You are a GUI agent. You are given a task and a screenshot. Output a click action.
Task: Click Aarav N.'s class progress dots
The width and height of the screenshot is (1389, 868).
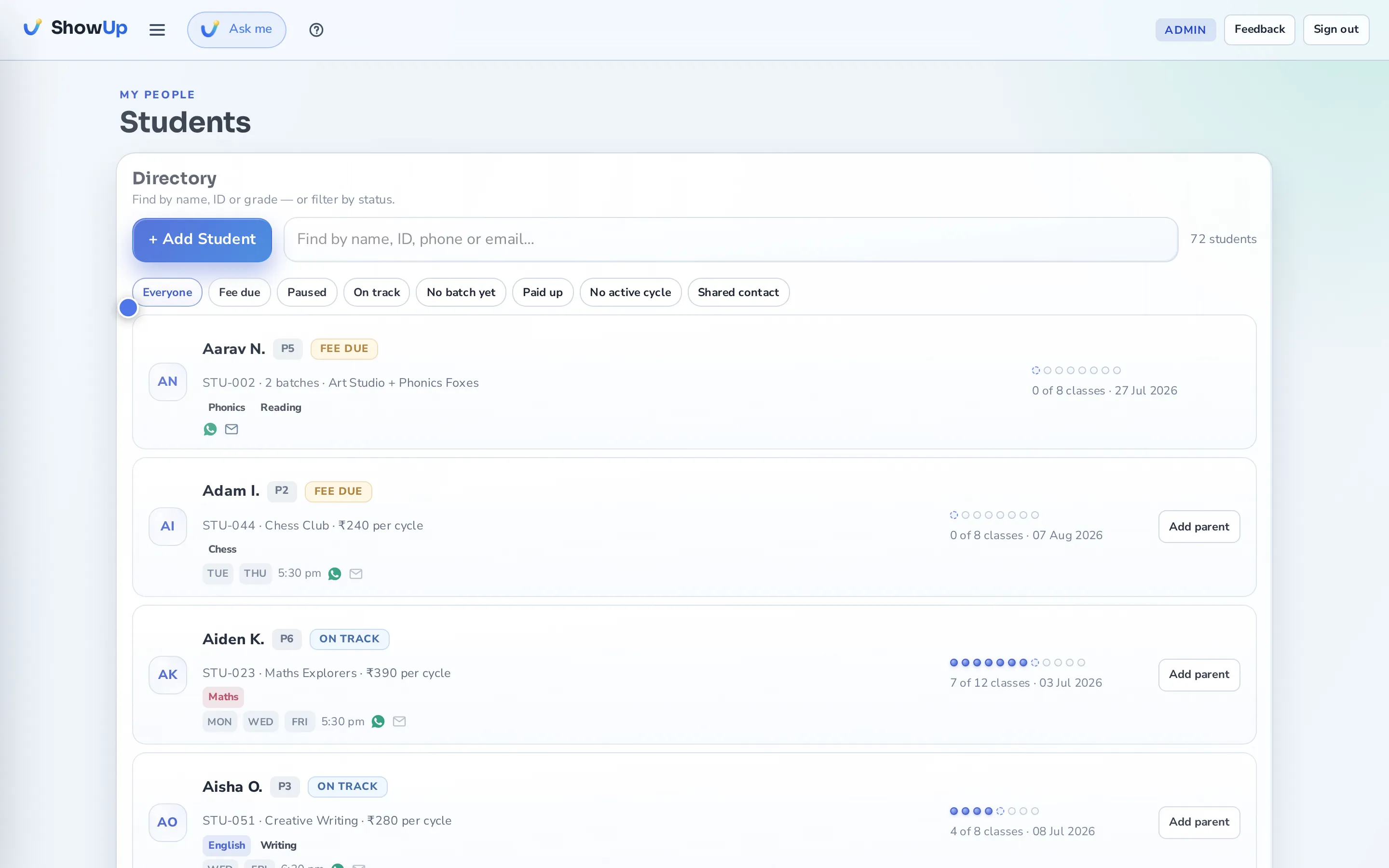1076,370
